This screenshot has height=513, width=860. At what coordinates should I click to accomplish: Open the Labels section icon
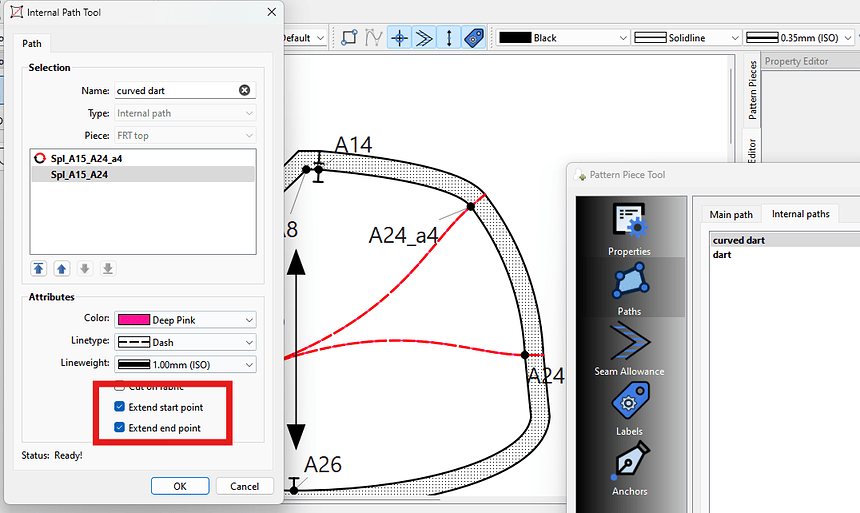629,408
